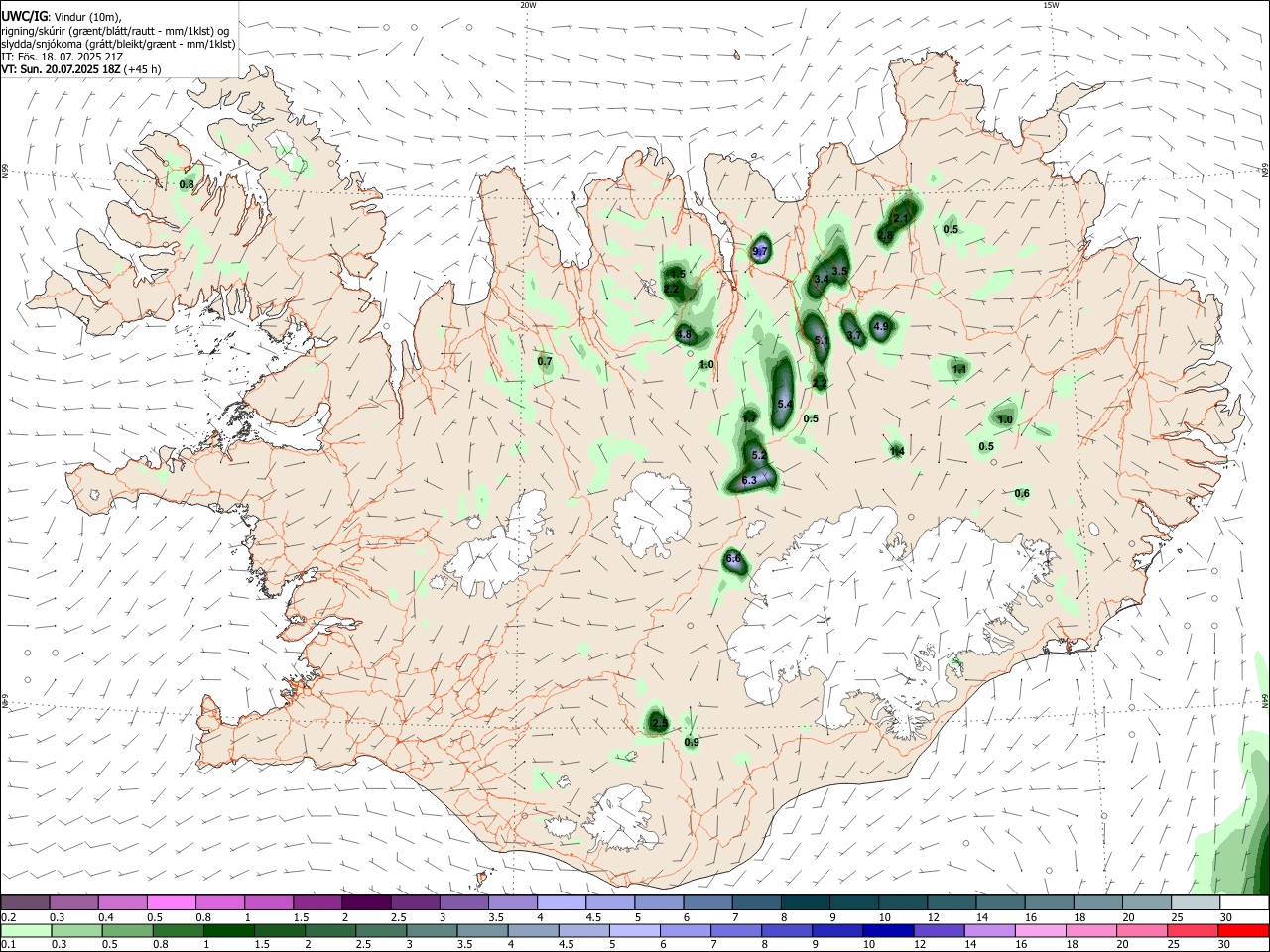Click the 6.3 precipitation value label
The width and height of the screenshot is (1270, 952).
(749, 480)
